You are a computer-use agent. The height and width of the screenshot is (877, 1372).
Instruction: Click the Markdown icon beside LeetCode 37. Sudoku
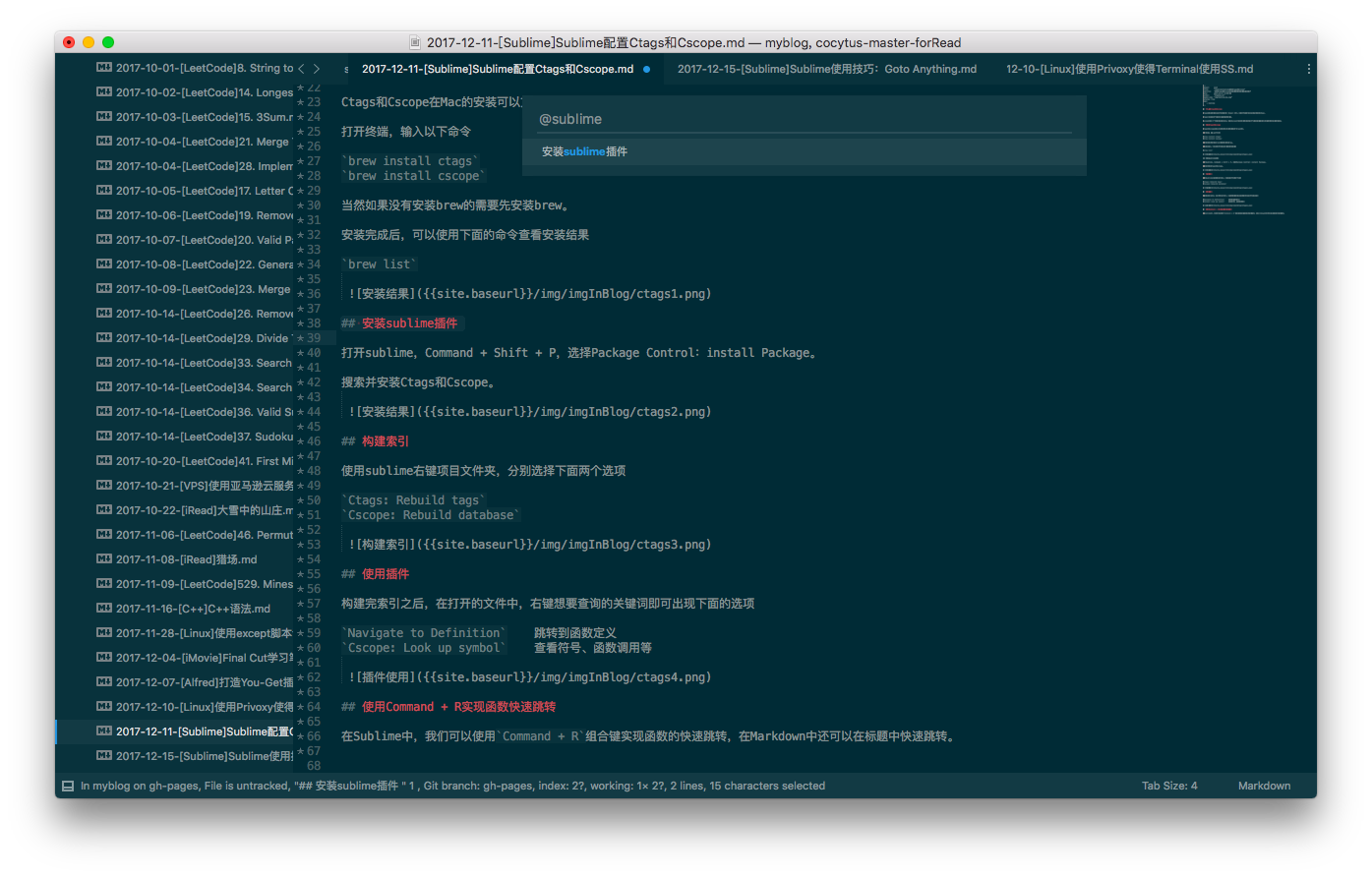tap(103, 437)
